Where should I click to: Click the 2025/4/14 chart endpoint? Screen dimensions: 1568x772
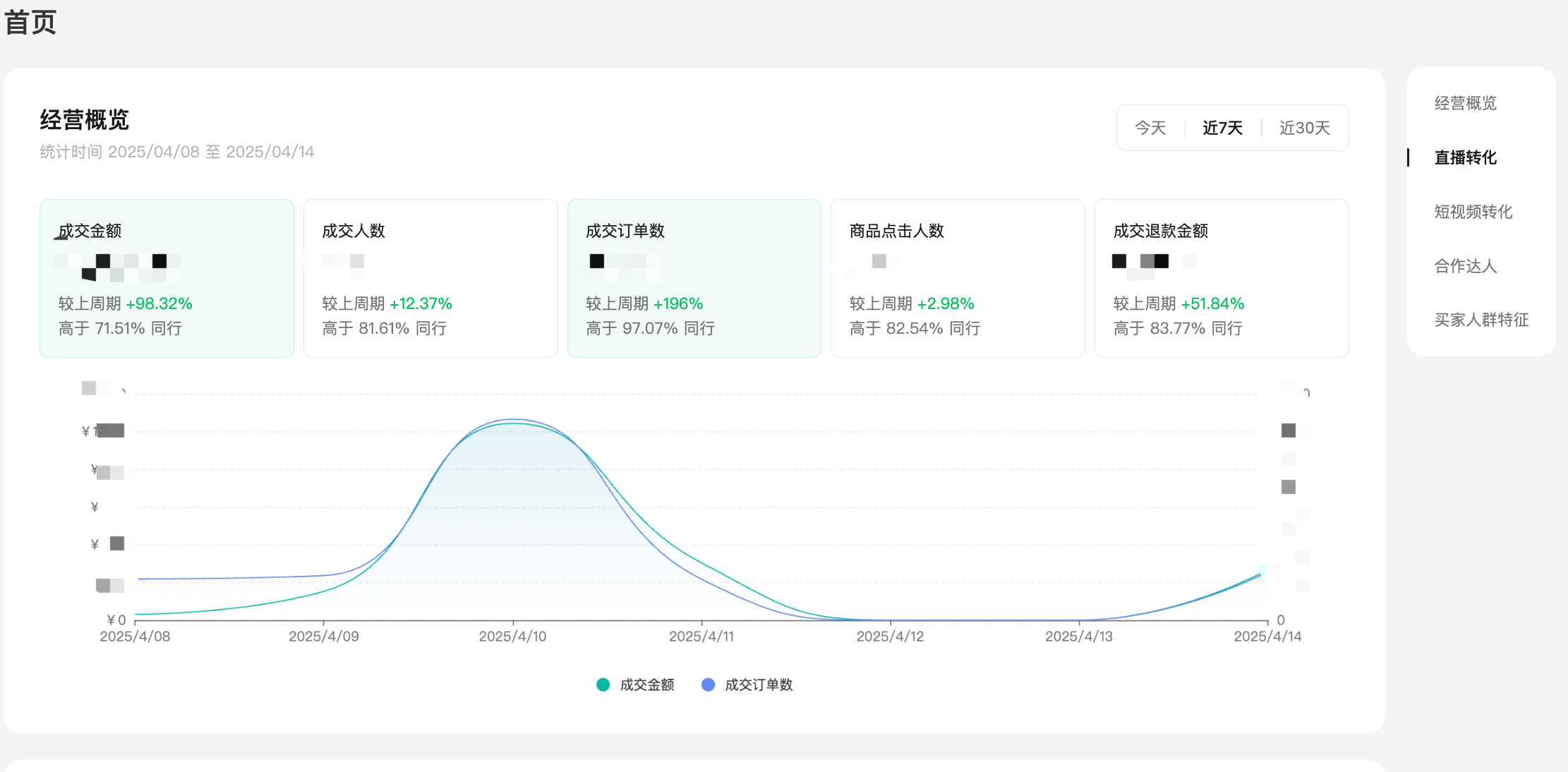point(1260,575)
